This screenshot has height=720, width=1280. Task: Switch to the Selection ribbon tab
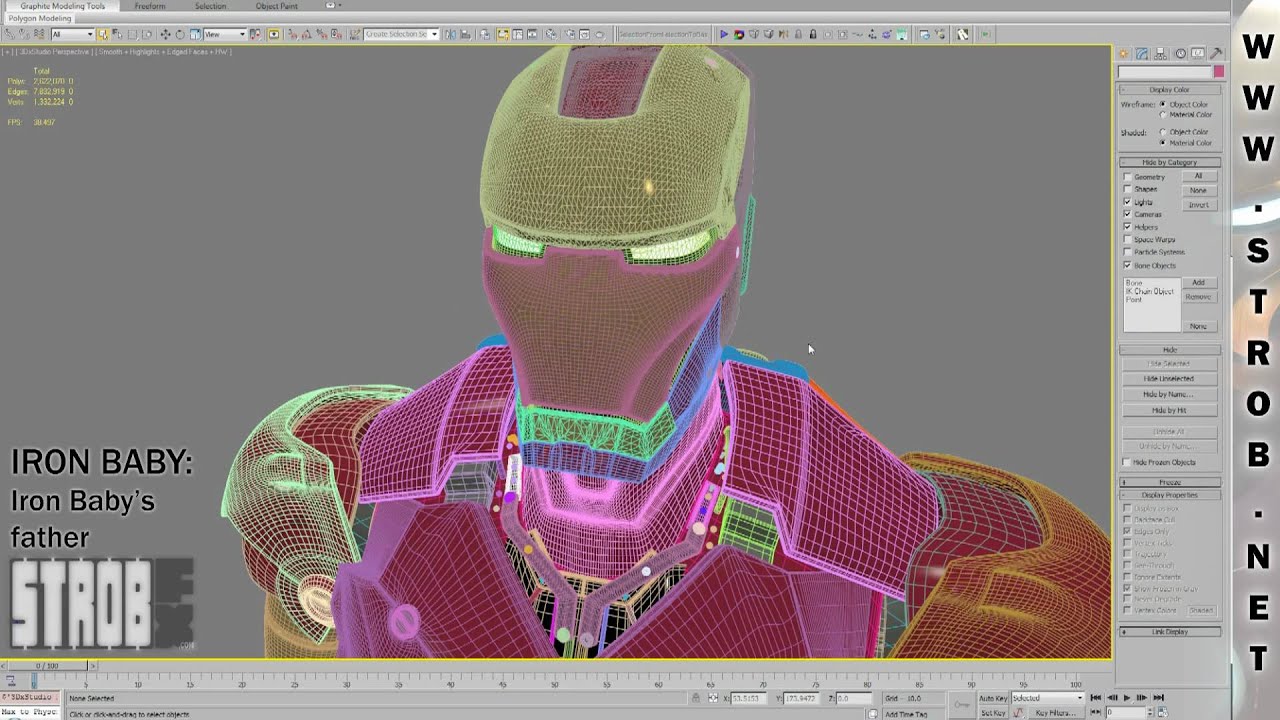[210, 6]
